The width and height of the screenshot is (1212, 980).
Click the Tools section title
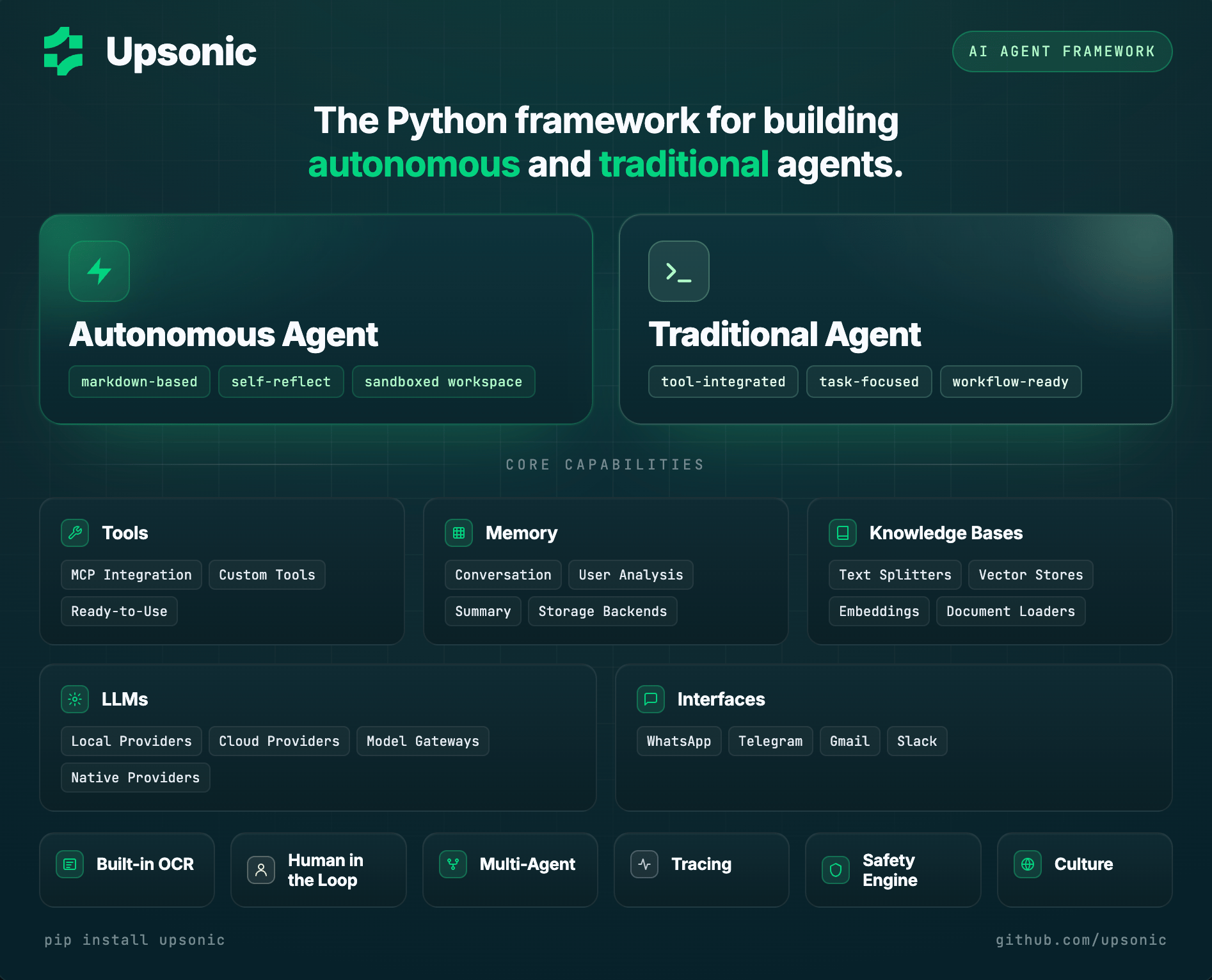(125, 533)
